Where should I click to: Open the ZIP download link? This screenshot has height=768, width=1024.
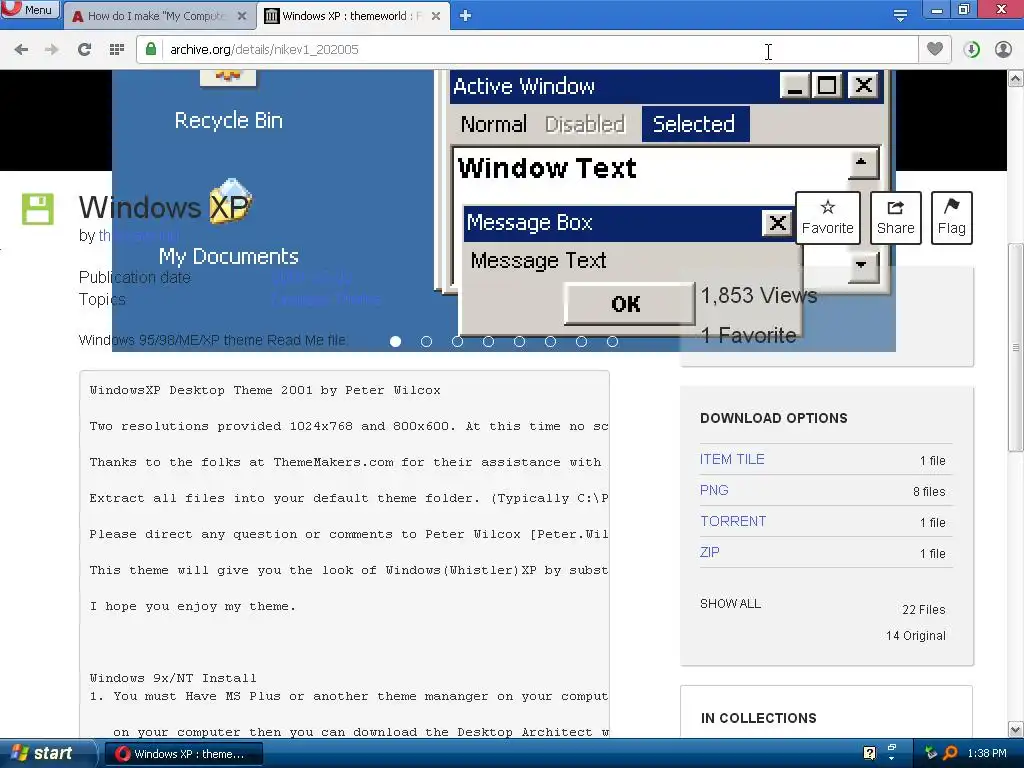709,552
